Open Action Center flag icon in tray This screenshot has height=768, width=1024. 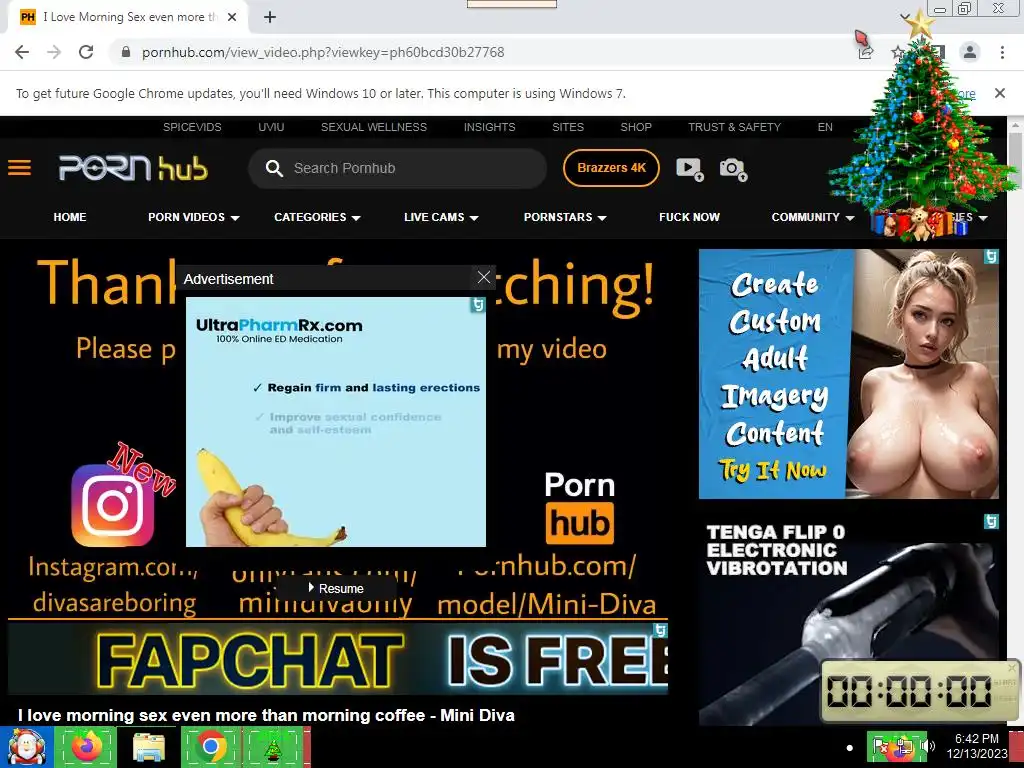tap(881, 746)
